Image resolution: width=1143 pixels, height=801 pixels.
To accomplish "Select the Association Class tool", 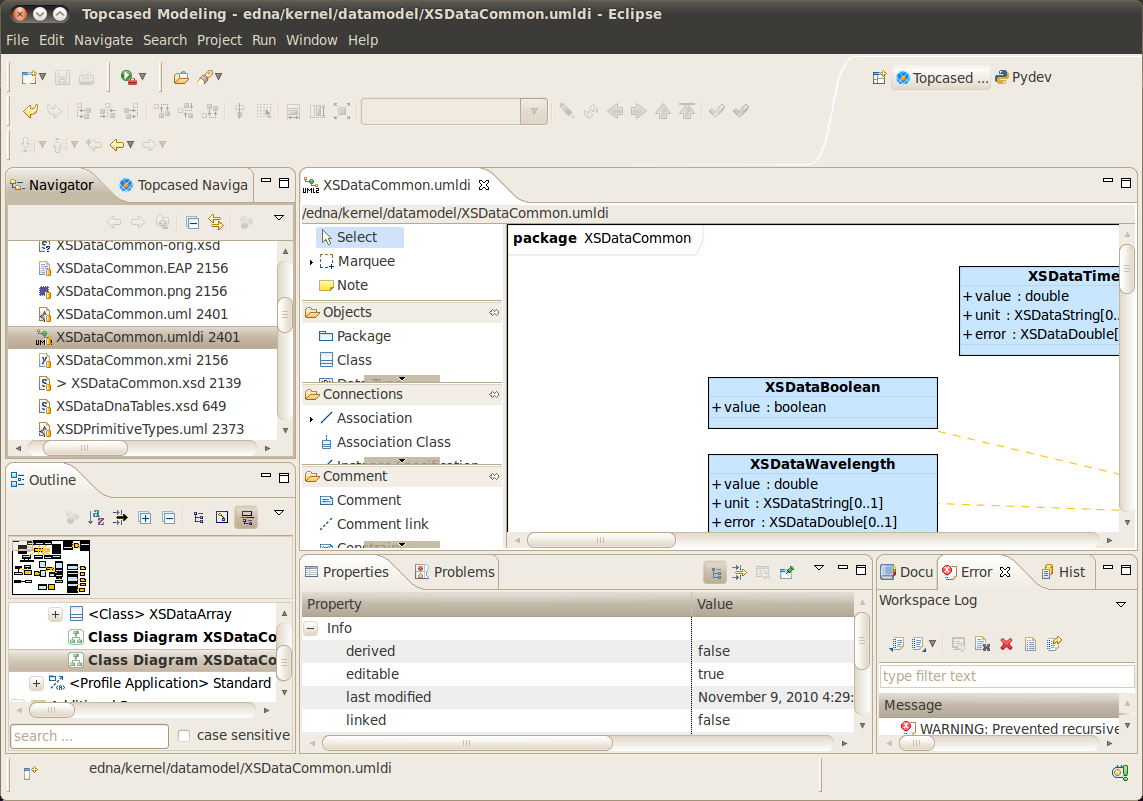I will pos(386,442).
